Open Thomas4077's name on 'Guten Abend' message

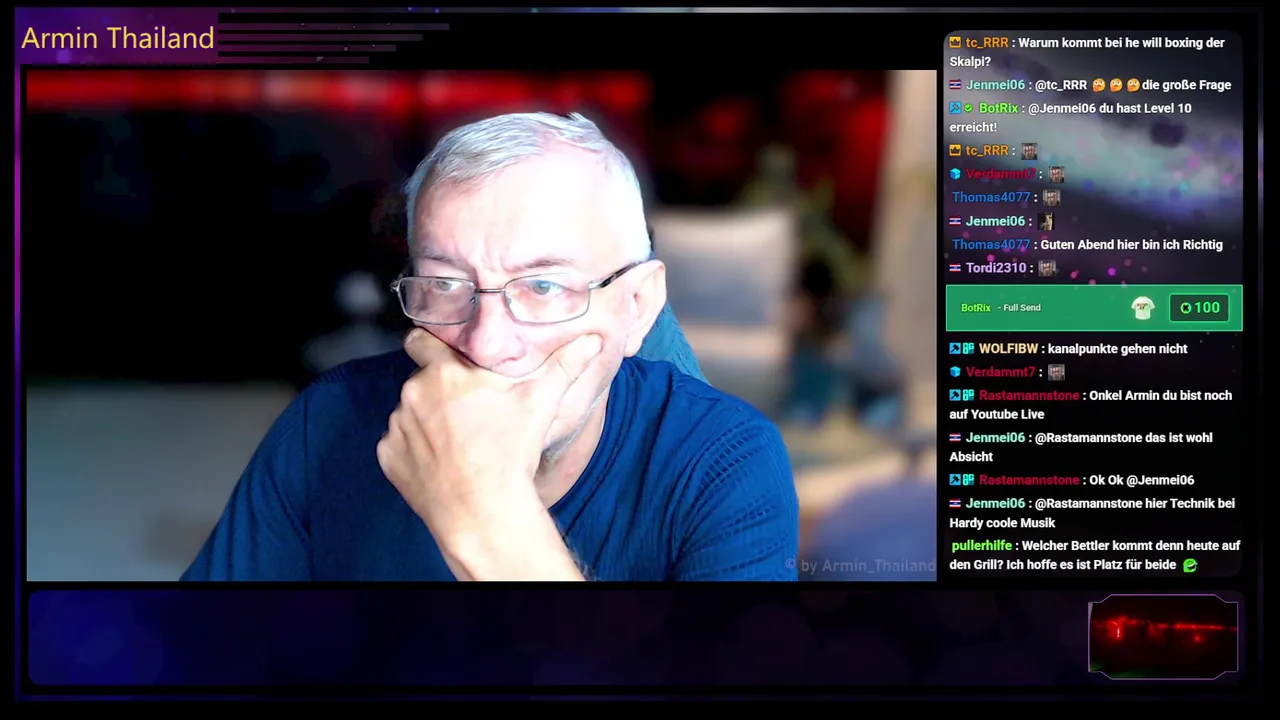[991, 245]
